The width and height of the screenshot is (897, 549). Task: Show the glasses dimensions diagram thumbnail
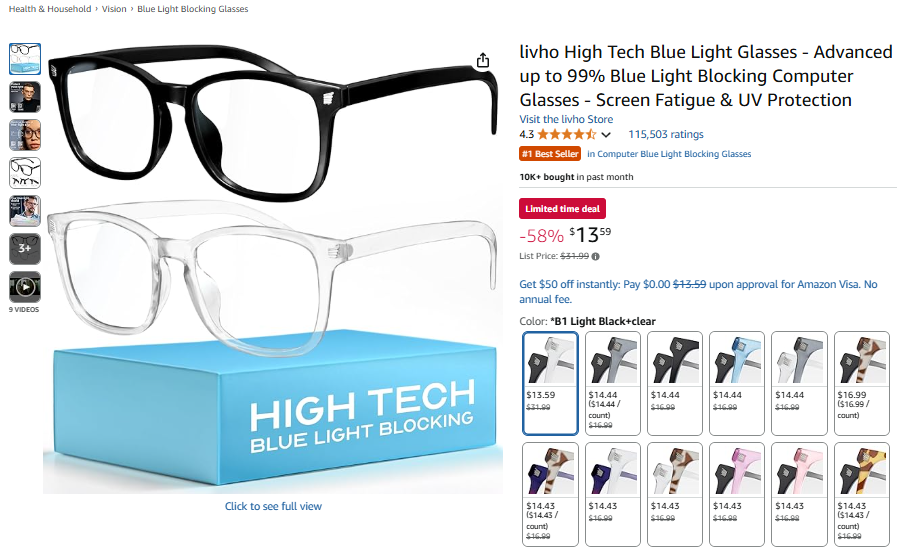(25, 173)
